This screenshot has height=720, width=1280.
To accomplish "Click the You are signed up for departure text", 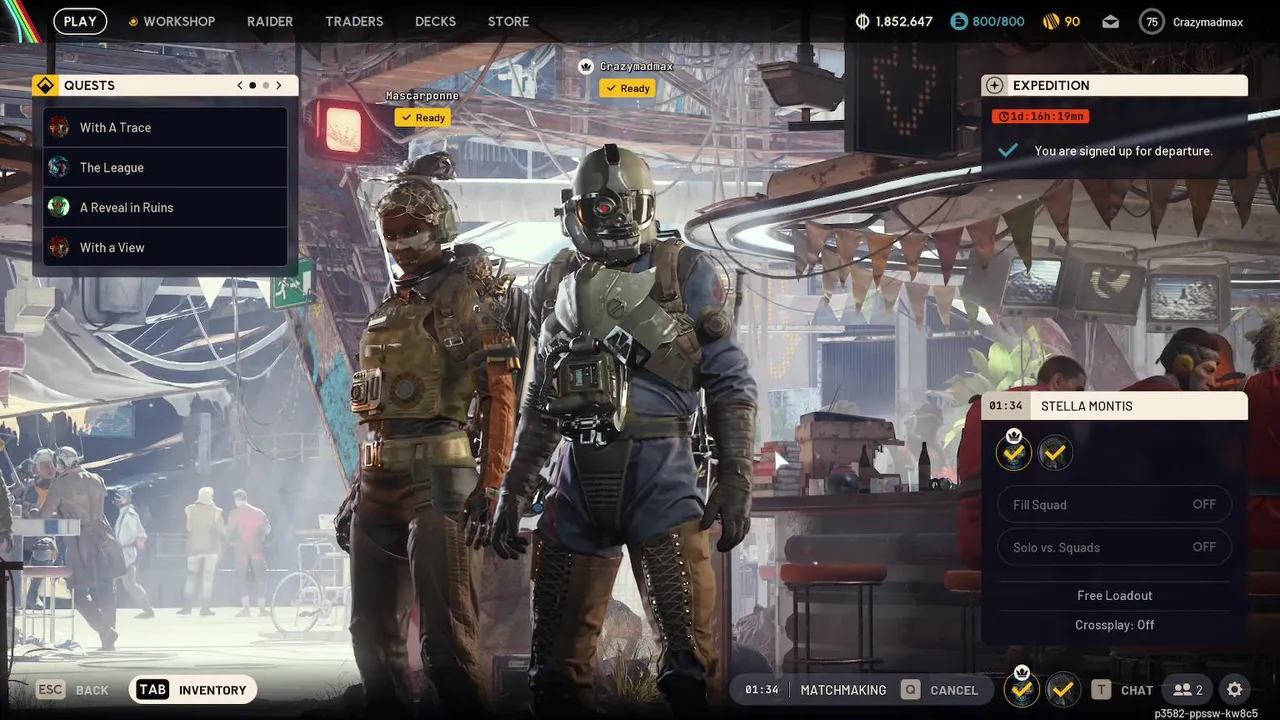I will (1123, 151).
